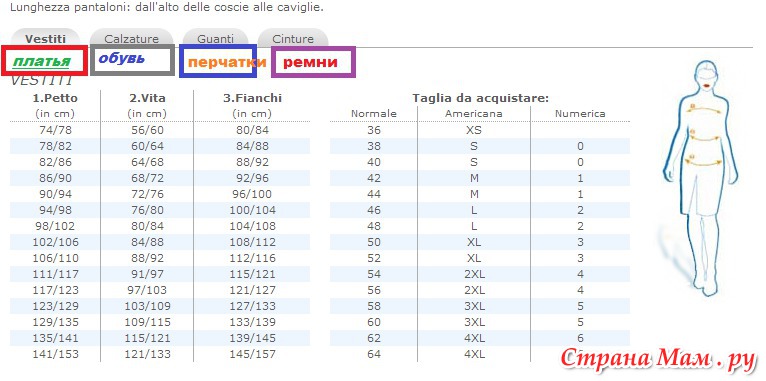
Task: Click the 1.Petto column header
Action: coord(55,98)
